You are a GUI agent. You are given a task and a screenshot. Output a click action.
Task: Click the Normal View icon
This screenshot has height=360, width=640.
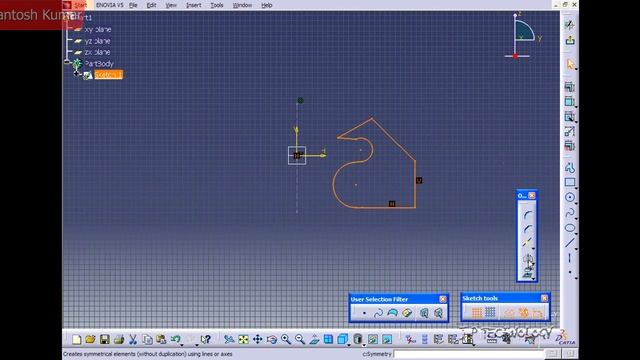[314, 340]
